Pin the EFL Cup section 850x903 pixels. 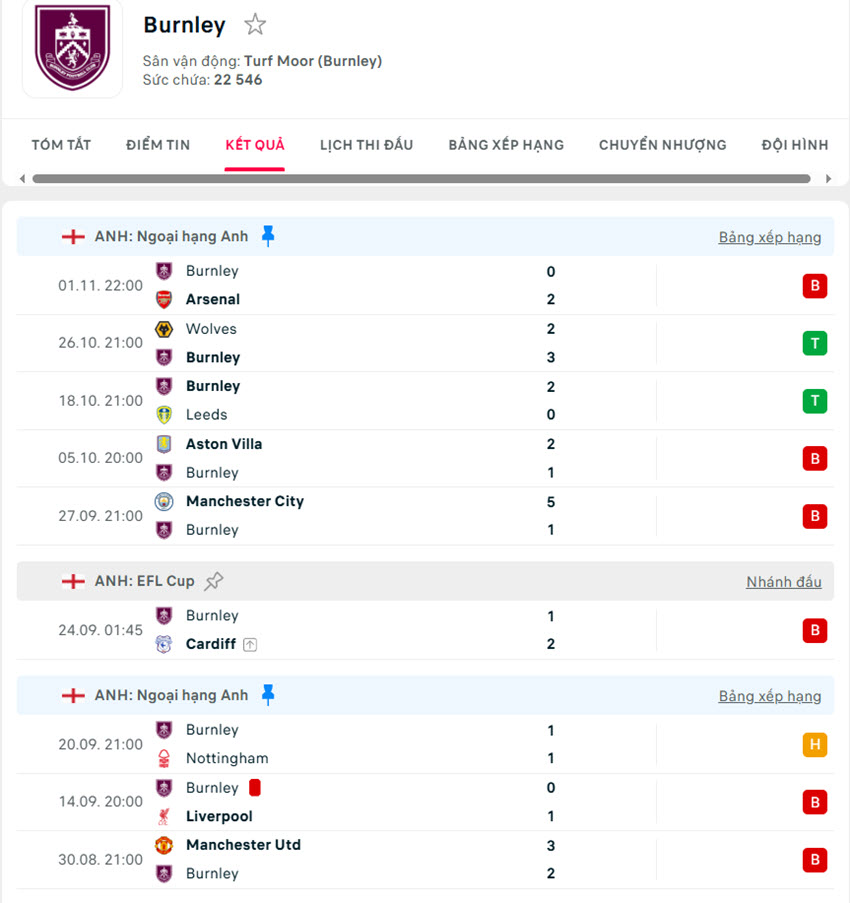(215, 580)
